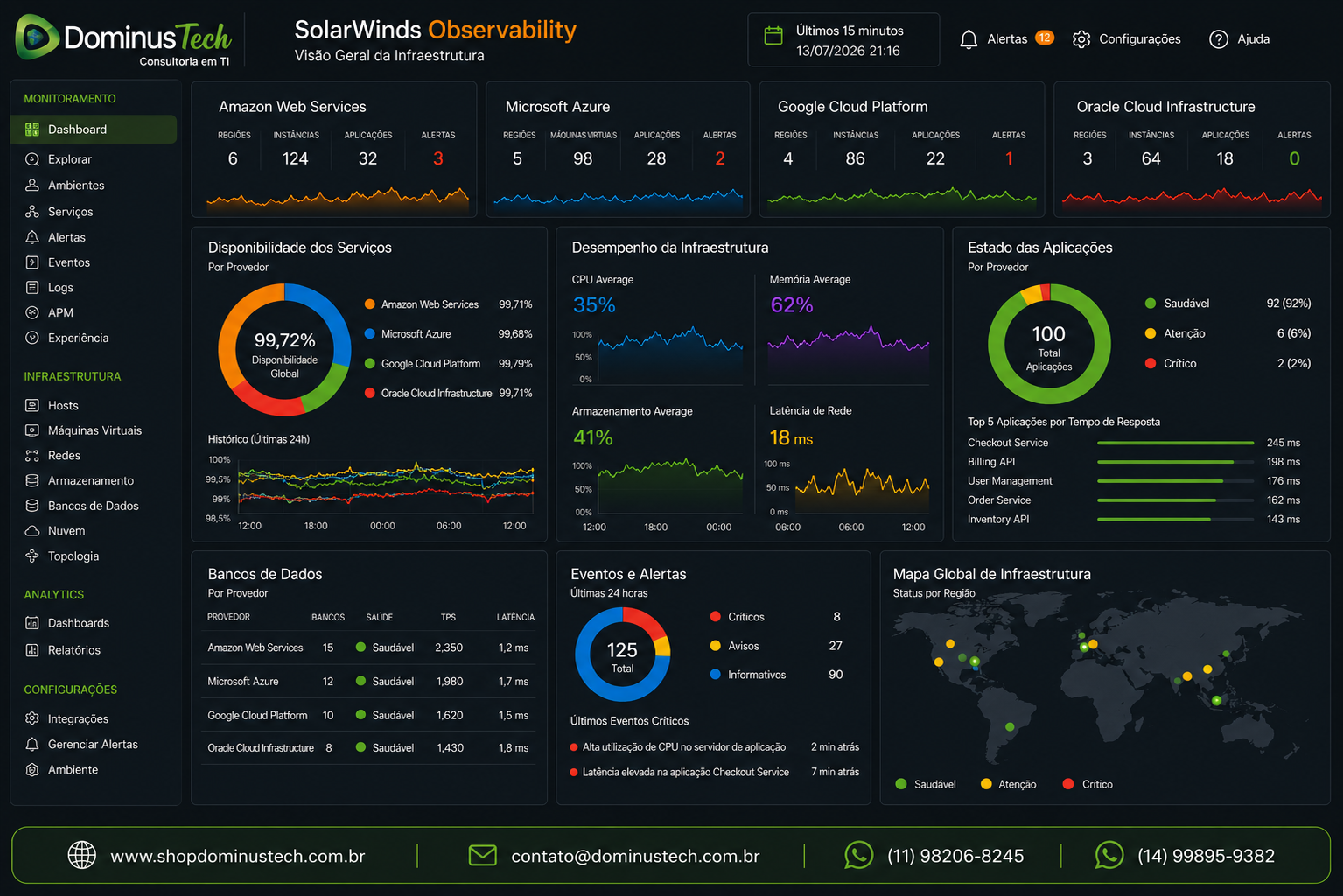Click Microsoft Azure row in Bancos de Dados table

pyautogui.click(x=367, y=682)
